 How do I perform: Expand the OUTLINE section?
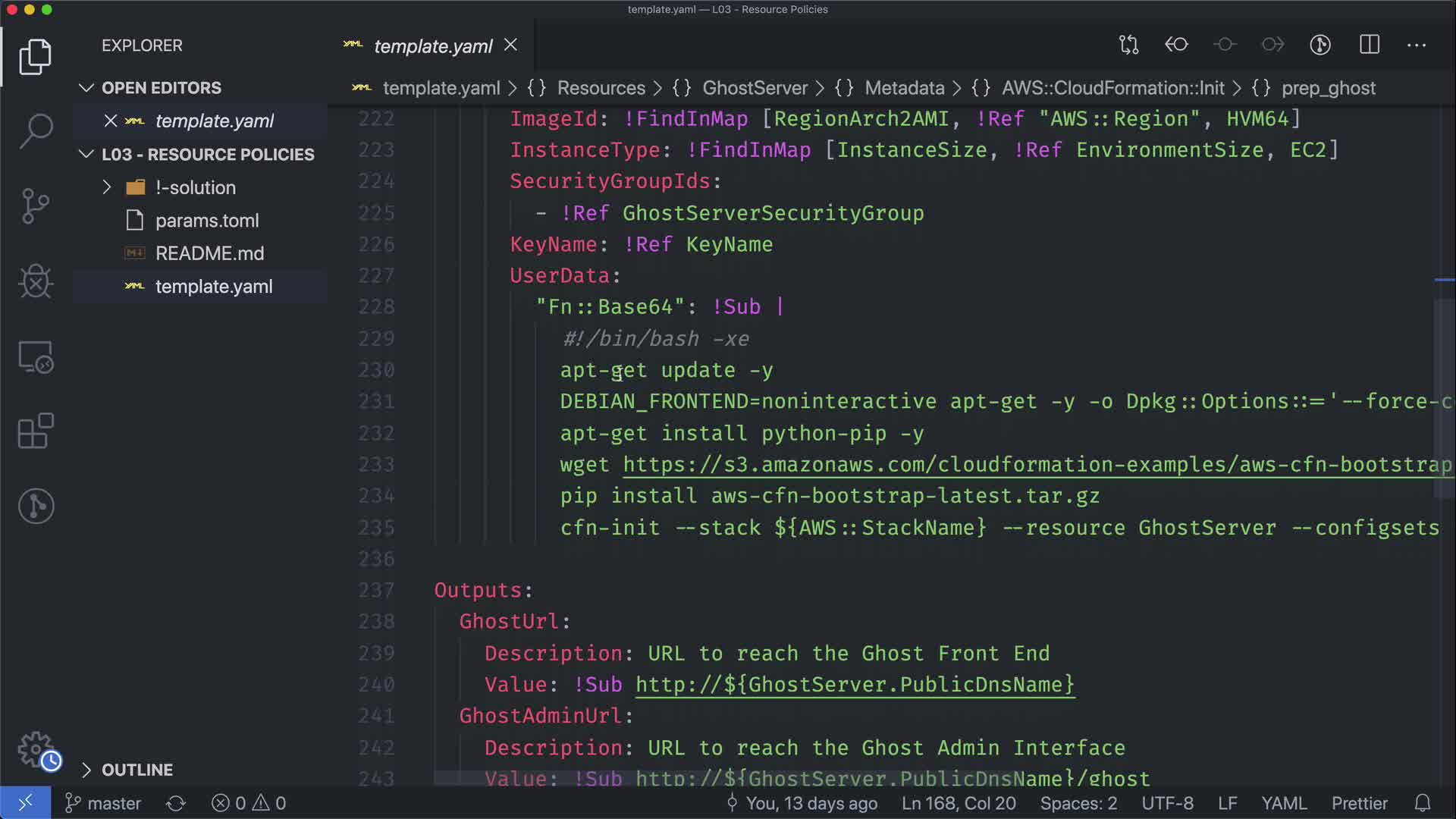tap(86, 770)
